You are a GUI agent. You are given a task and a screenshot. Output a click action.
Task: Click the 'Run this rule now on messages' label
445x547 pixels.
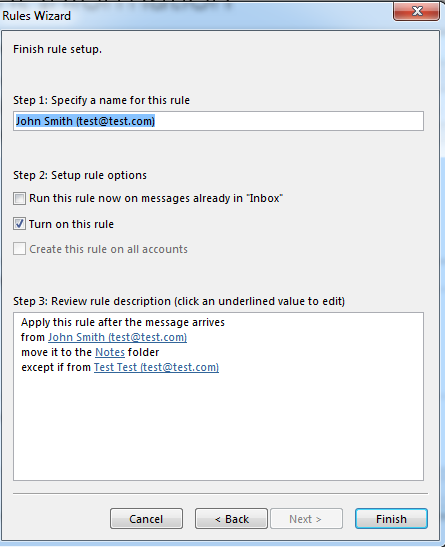pos(156,198)
